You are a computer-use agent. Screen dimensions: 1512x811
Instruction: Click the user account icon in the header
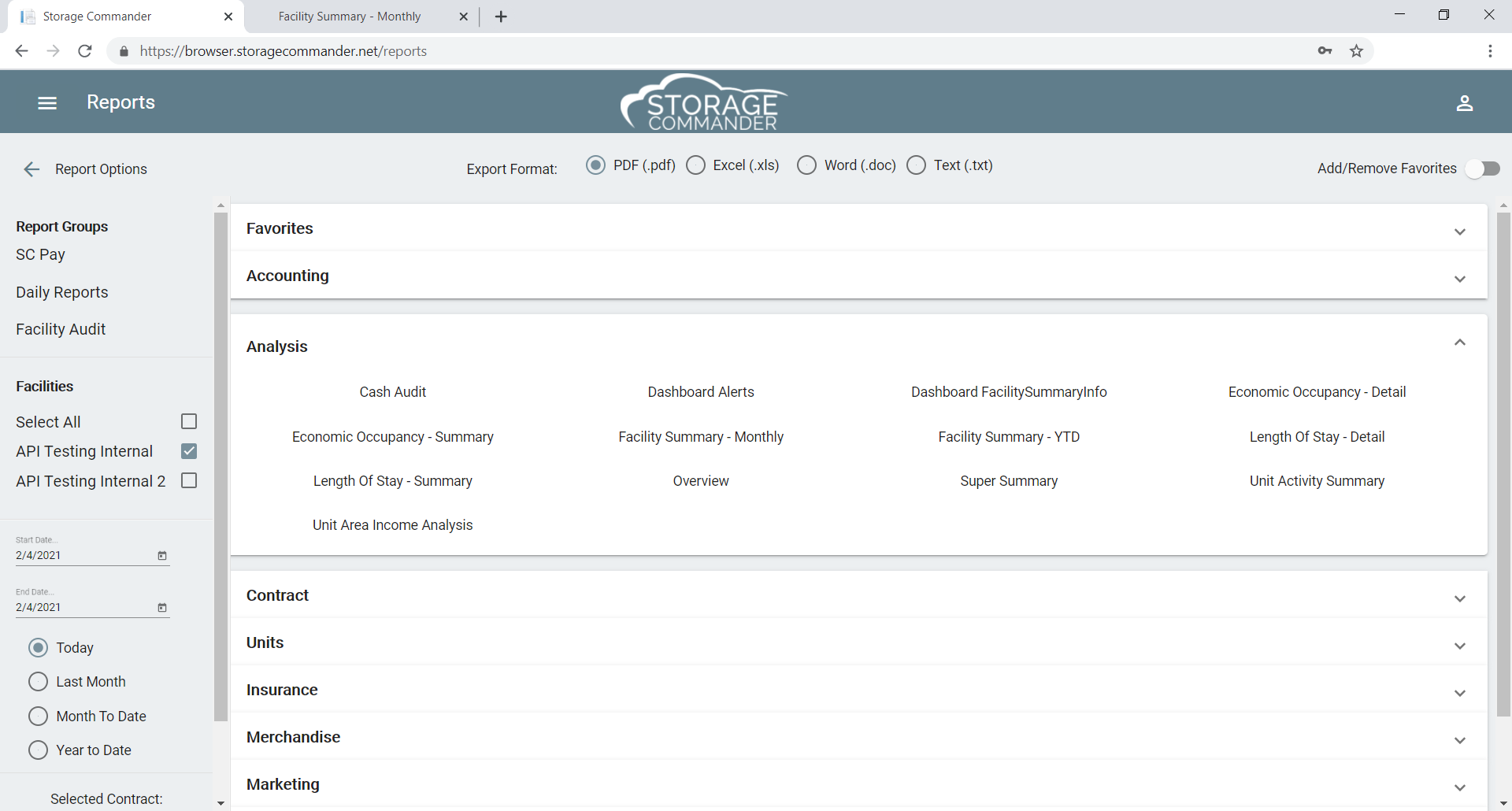click(1465, 102)
